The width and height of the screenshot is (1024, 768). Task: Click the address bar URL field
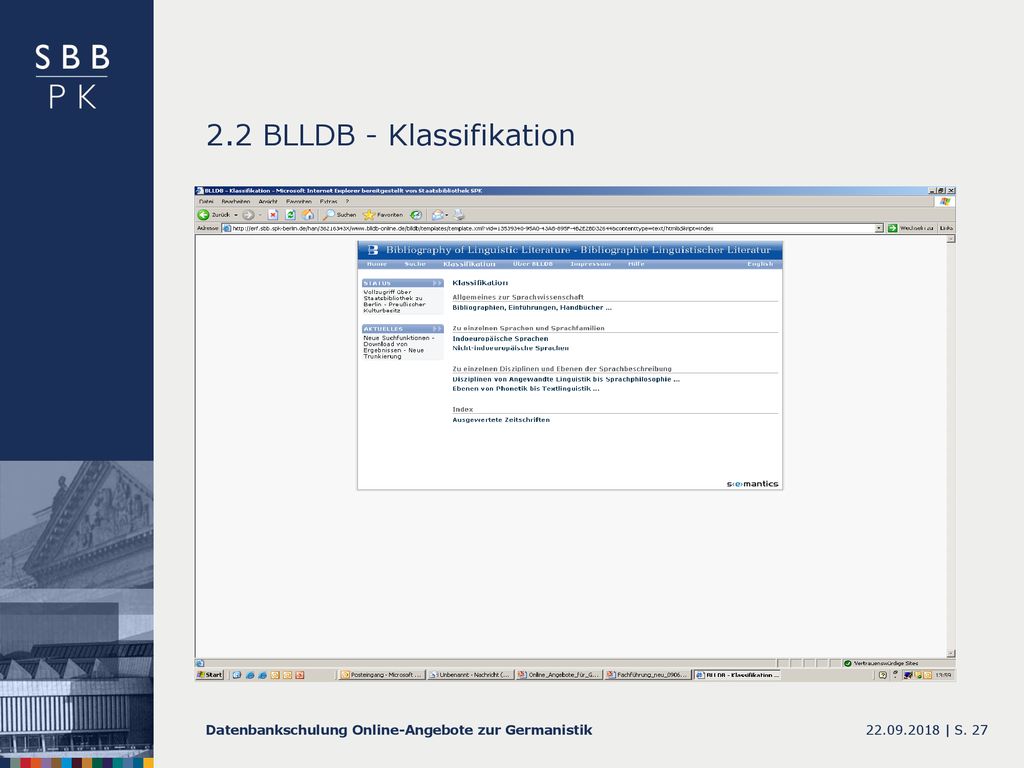(x=552, y=229)
